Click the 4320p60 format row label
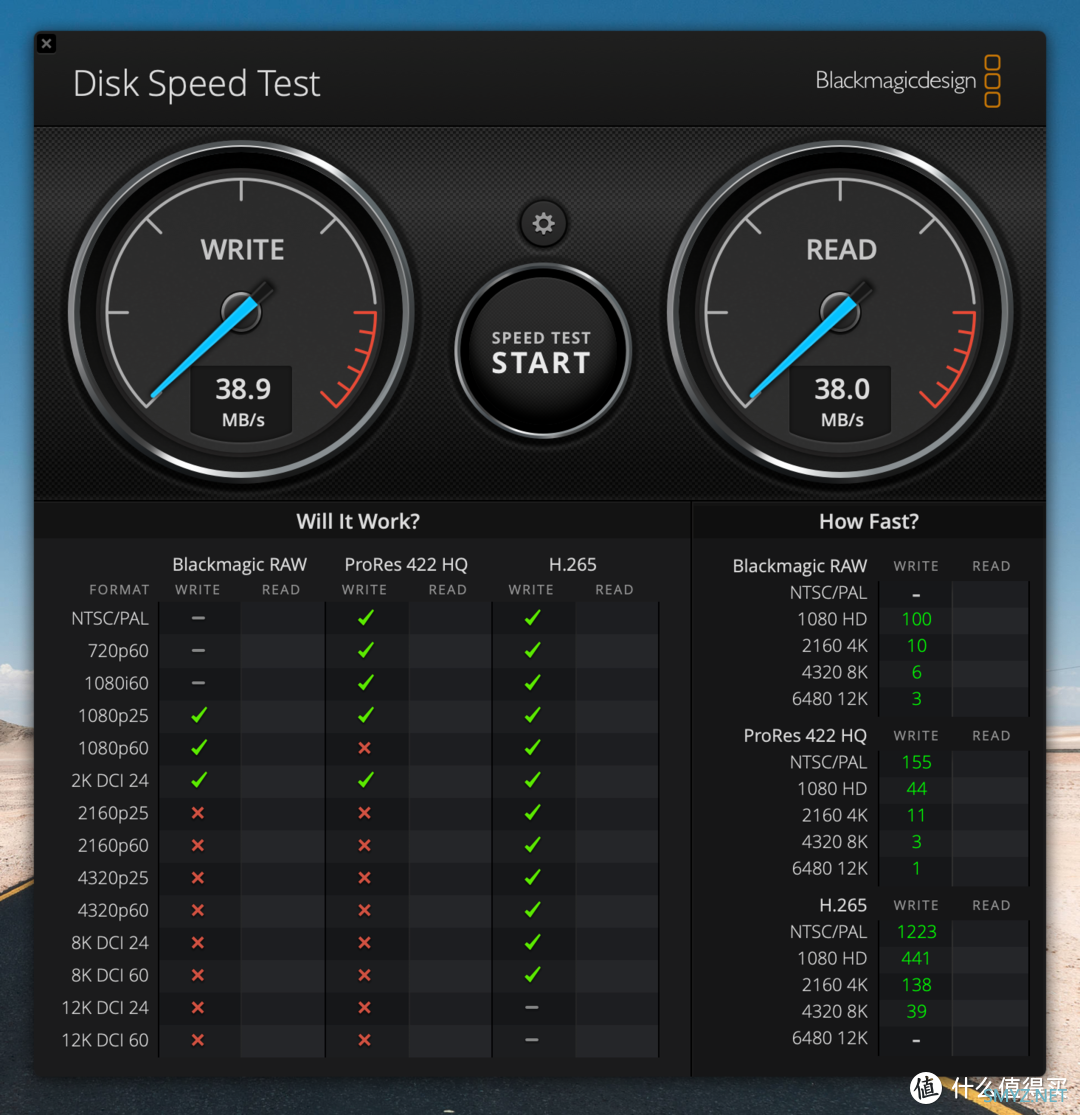Viewport: 1080px width, 1115px height. tap(113, 910)
